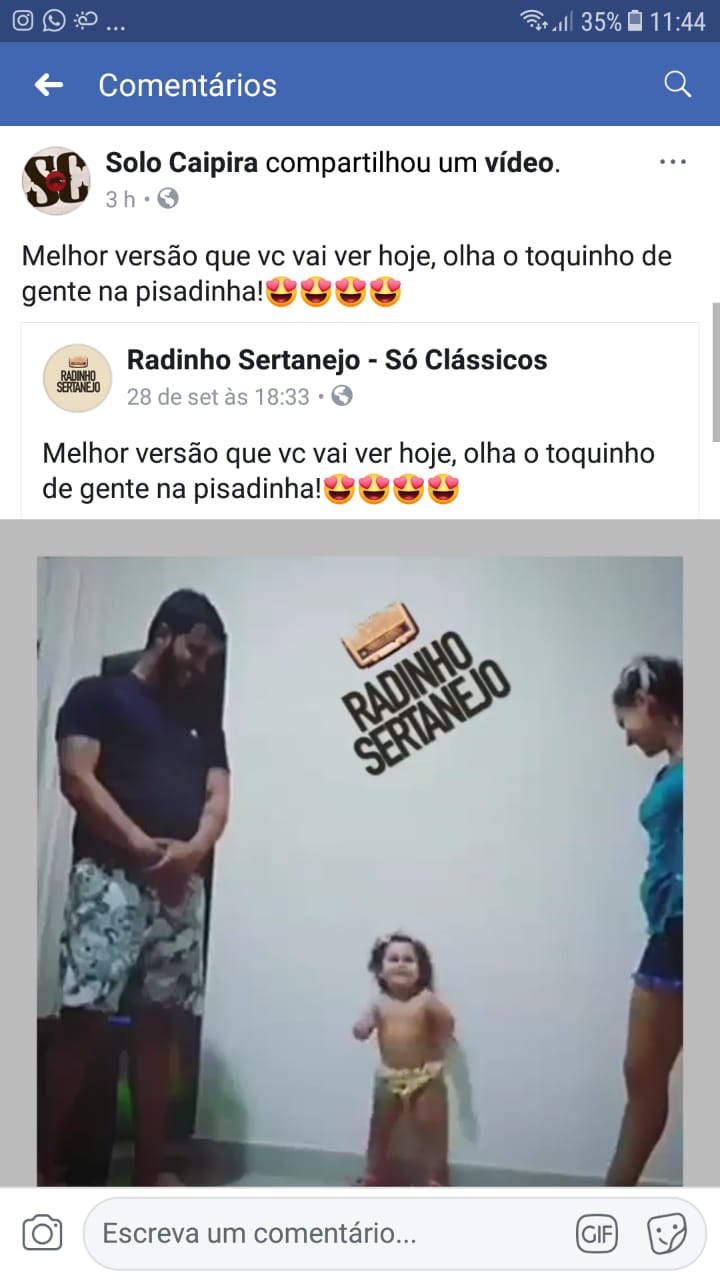Tap the Wi-Fi status icon

tap(534, 21)
